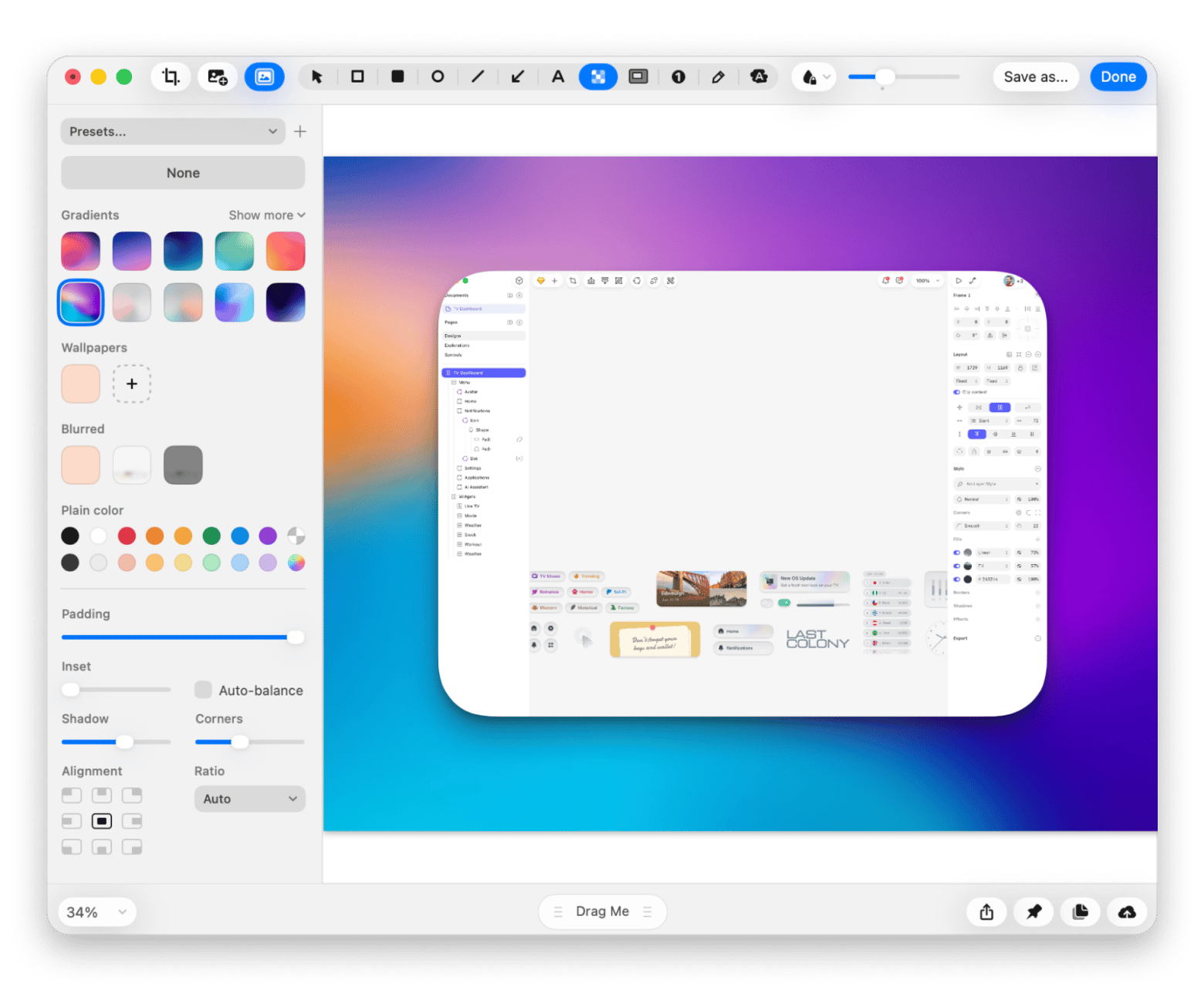Screen dimensions: 1204x997
Task: Set alignment to bottom-left
Action: point(72,847)
